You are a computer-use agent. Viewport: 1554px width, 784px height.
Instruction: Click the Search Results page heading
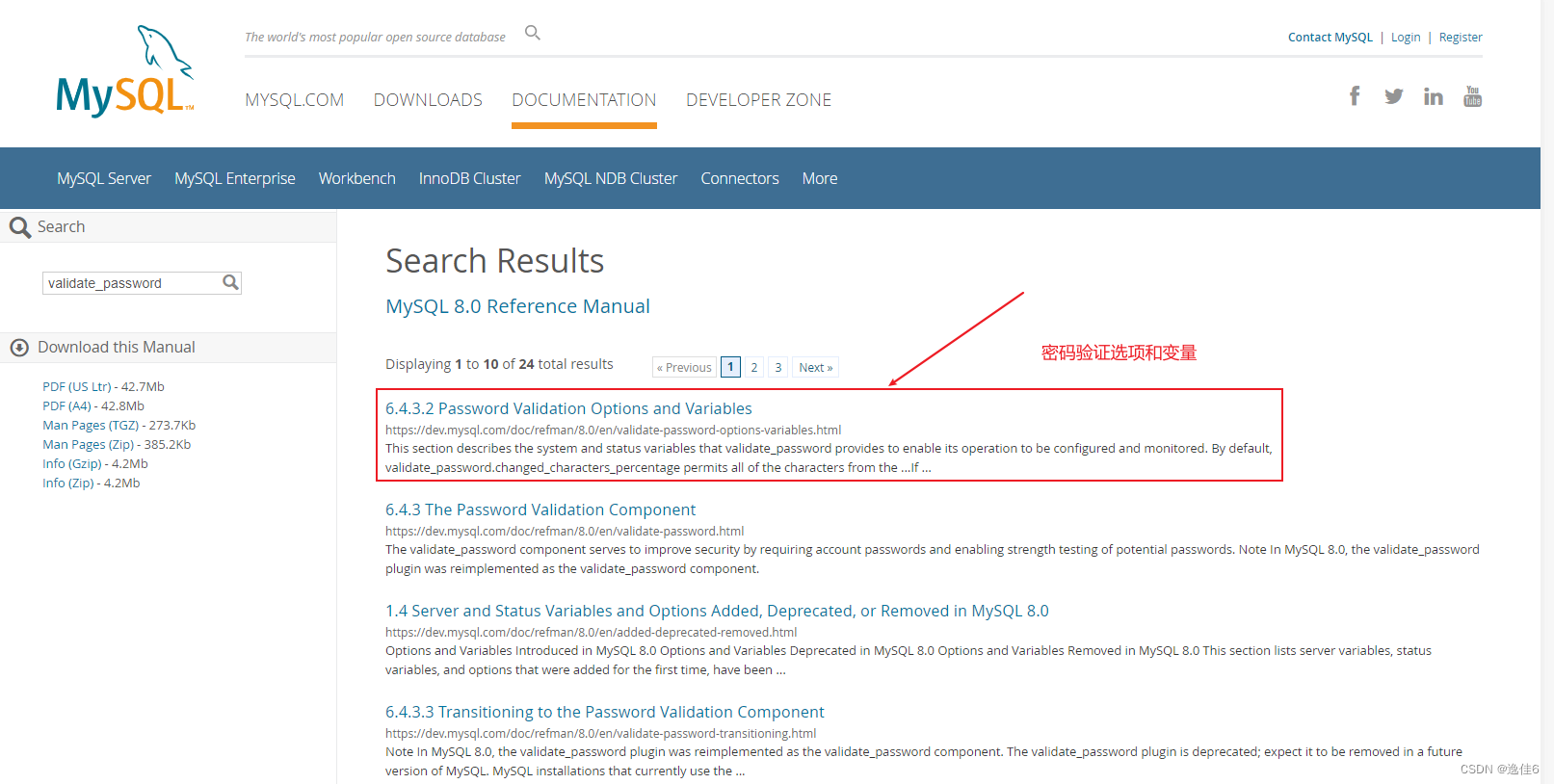pos(495,261)
